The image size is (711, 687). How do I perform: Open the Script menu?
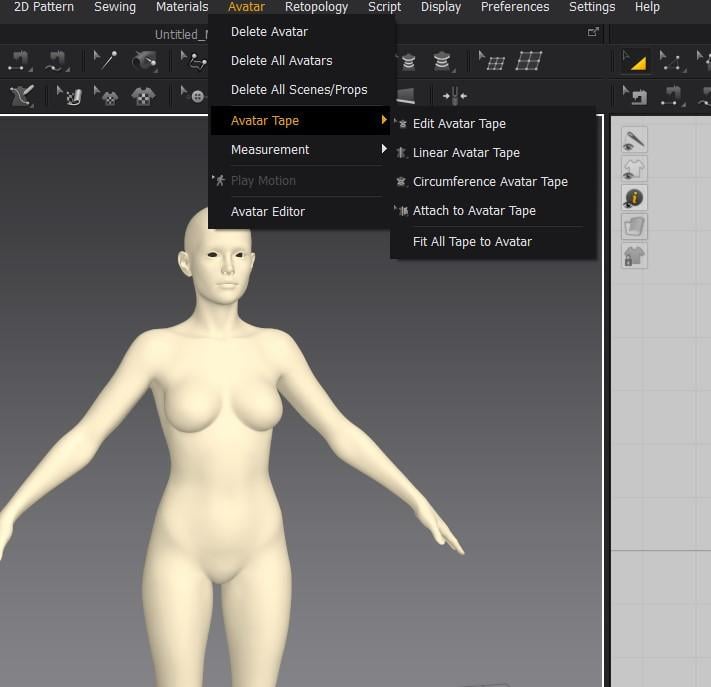tap(385, 7)
